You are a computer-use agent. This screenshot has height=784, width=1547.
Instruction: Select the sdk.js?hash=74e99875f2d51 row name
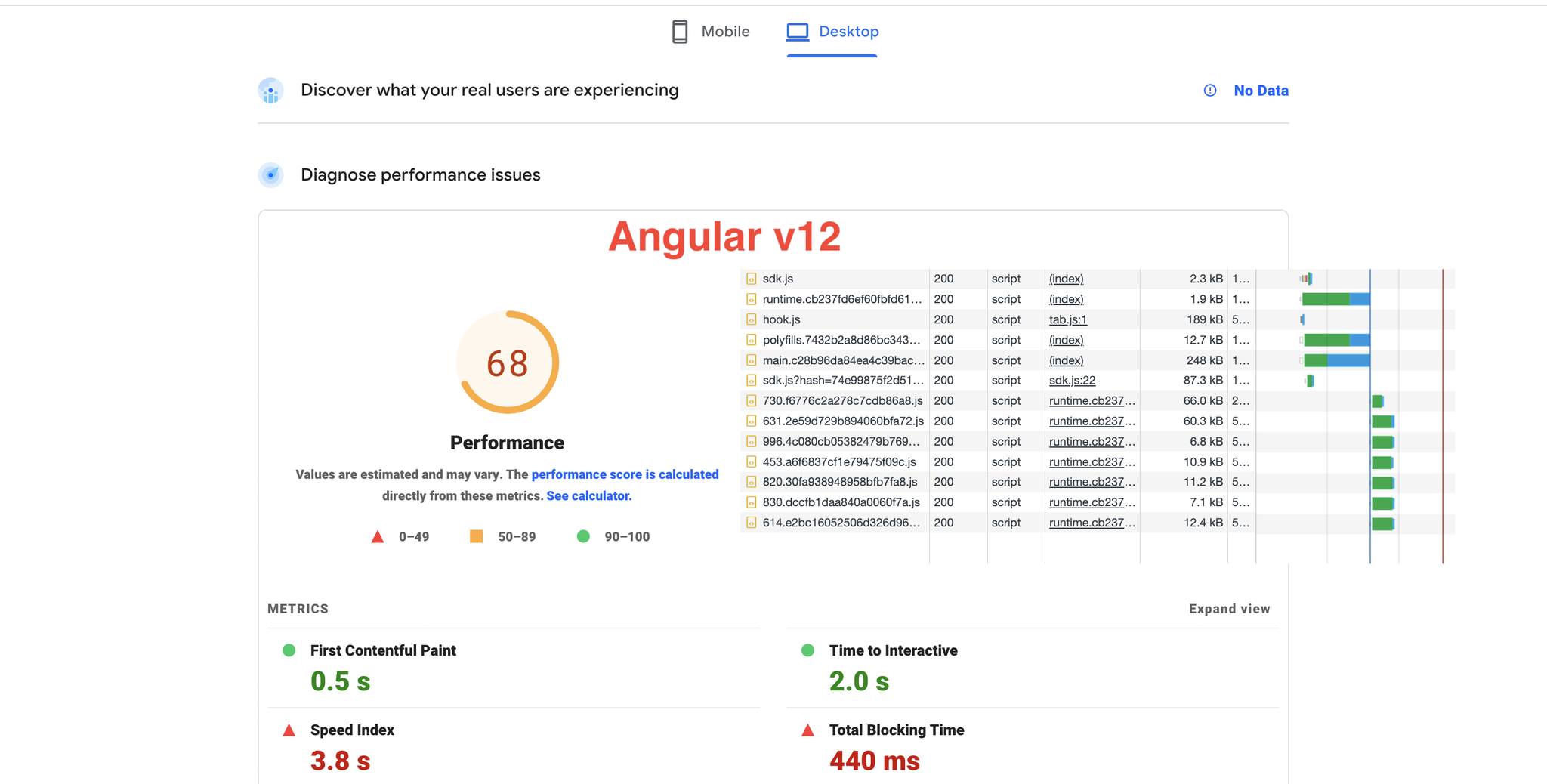[x=843, y=381]
